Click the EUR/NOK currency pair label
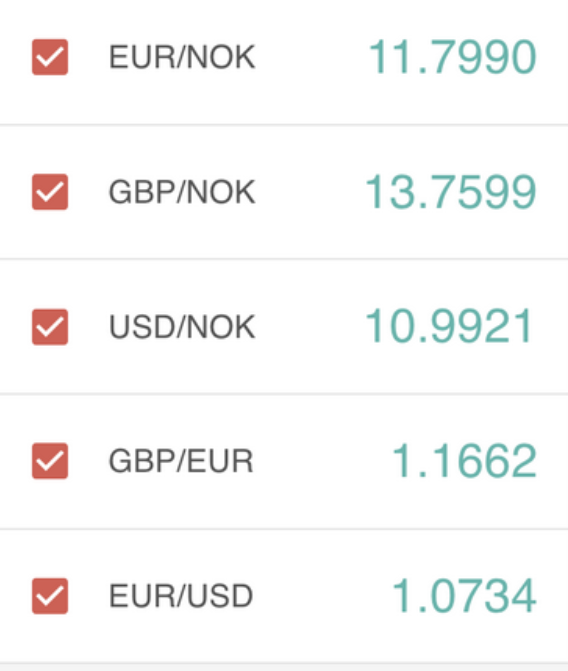Image resolution: width=568 pixels, height=671 pixels. [182, 57]
